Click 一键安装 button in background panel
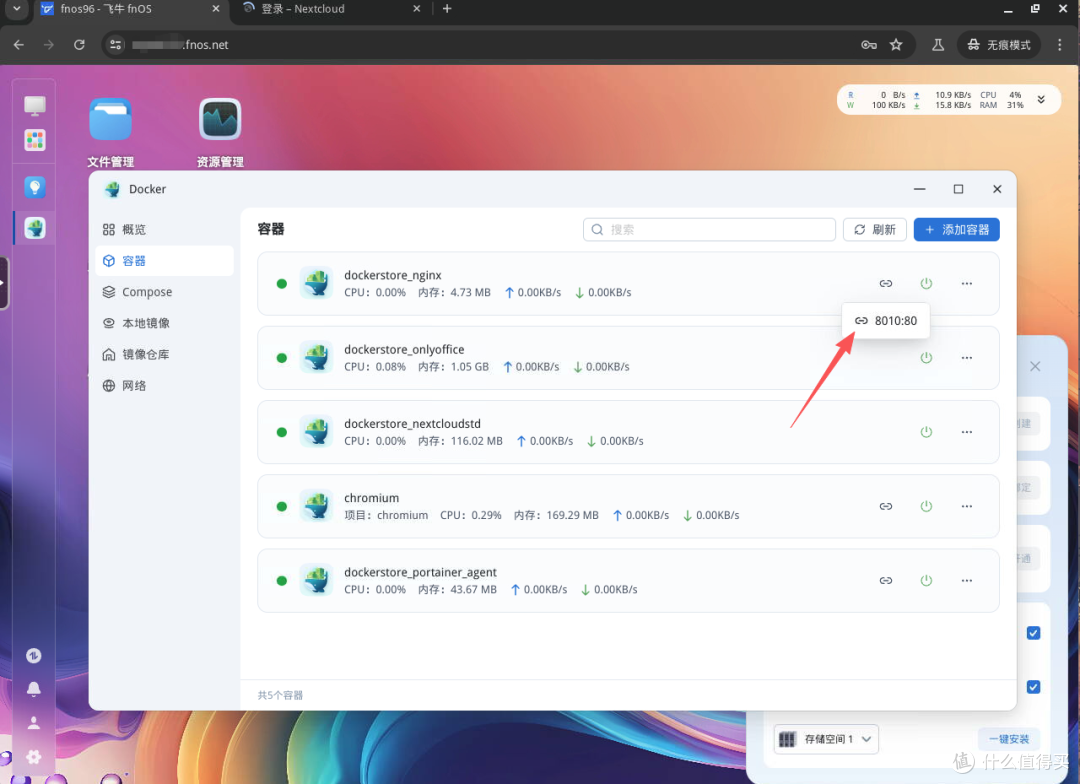The width and height of the screenshot is (1080, 784). coord(1008,739)
